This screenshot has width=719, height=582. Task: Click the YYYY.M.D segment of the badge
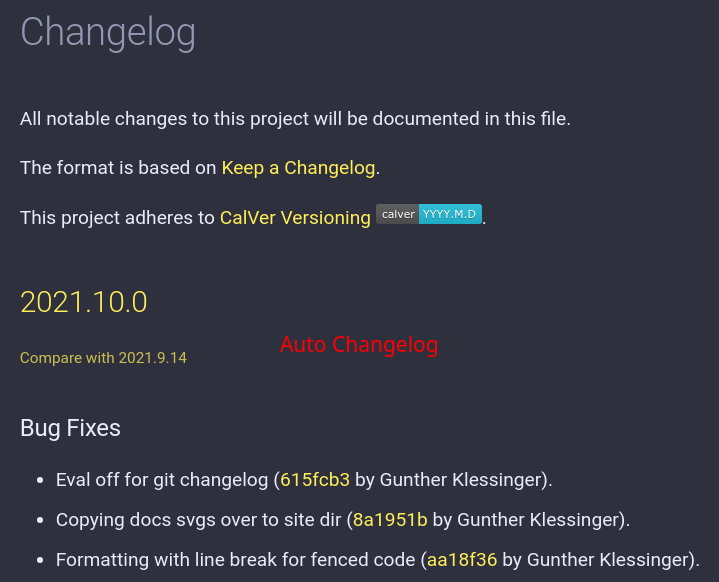click(450, 214)
